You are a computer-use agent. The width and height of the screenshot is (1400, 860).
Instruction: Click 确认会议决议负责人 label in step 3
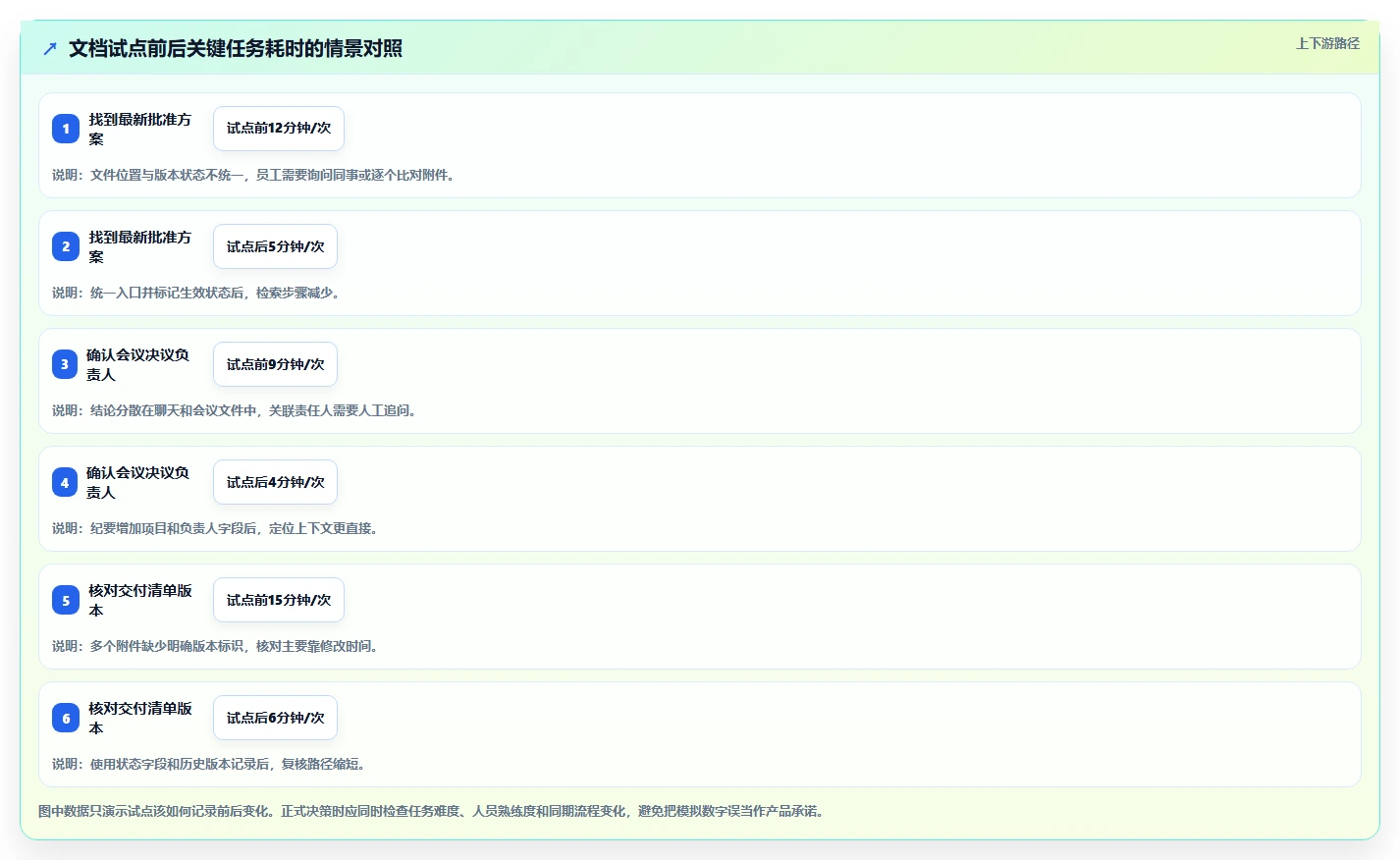tap(138, 364)
